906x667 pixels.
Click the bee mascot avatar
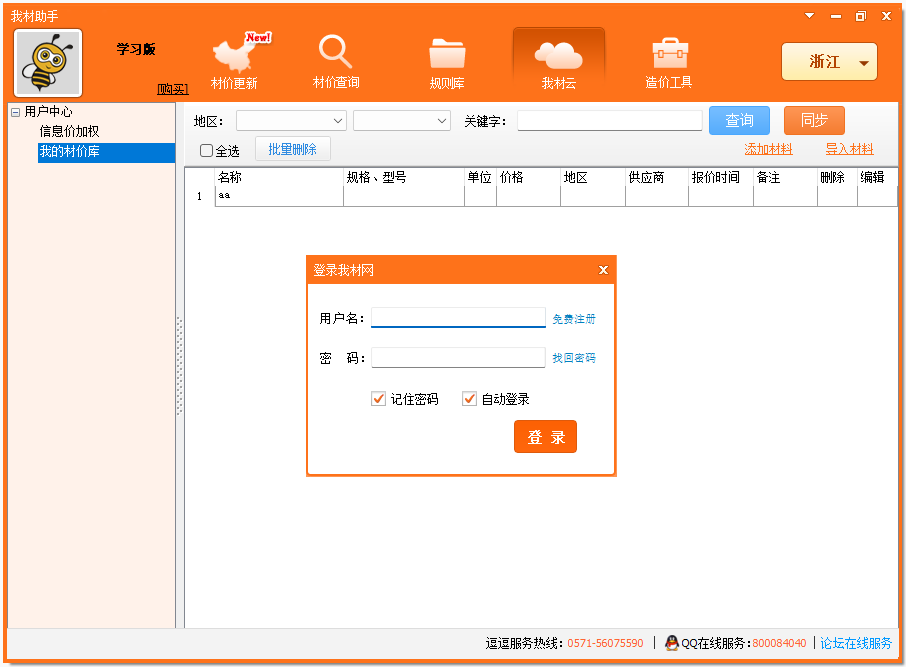pyautogui.click(x=48, y=63)
